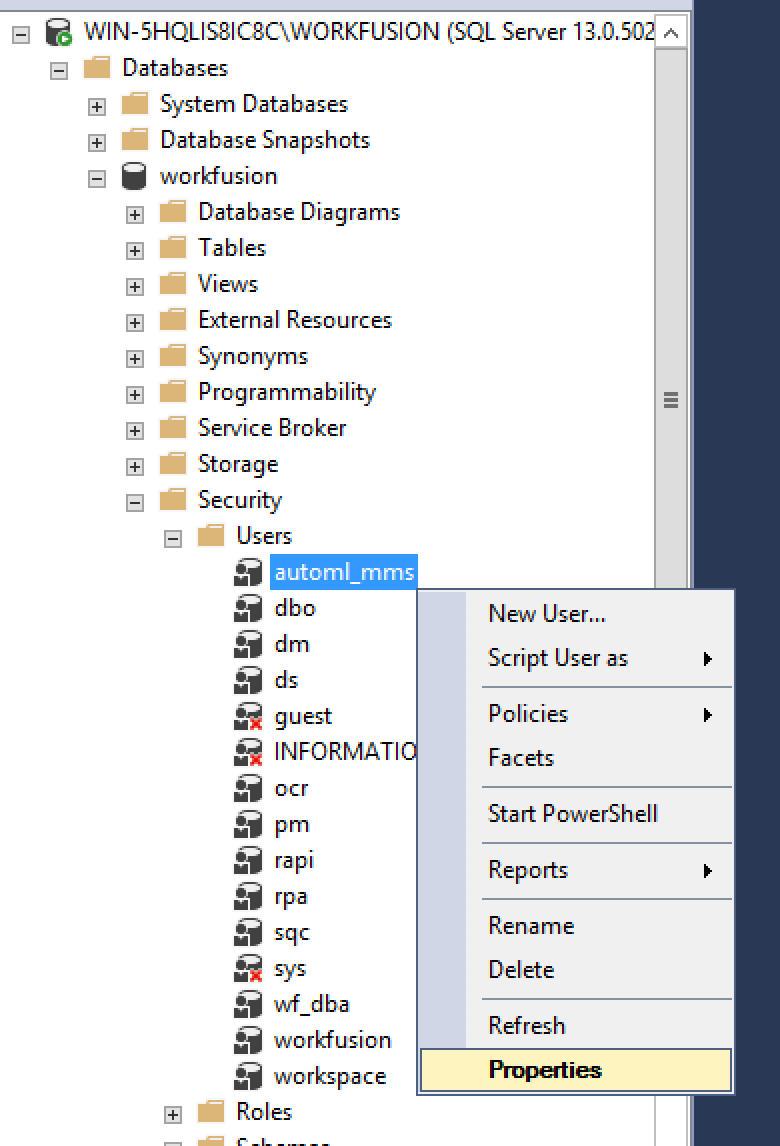This screenshot has height=1146, width=780.
Task: Click the dm user icon
Action: [x=249, y=644]
